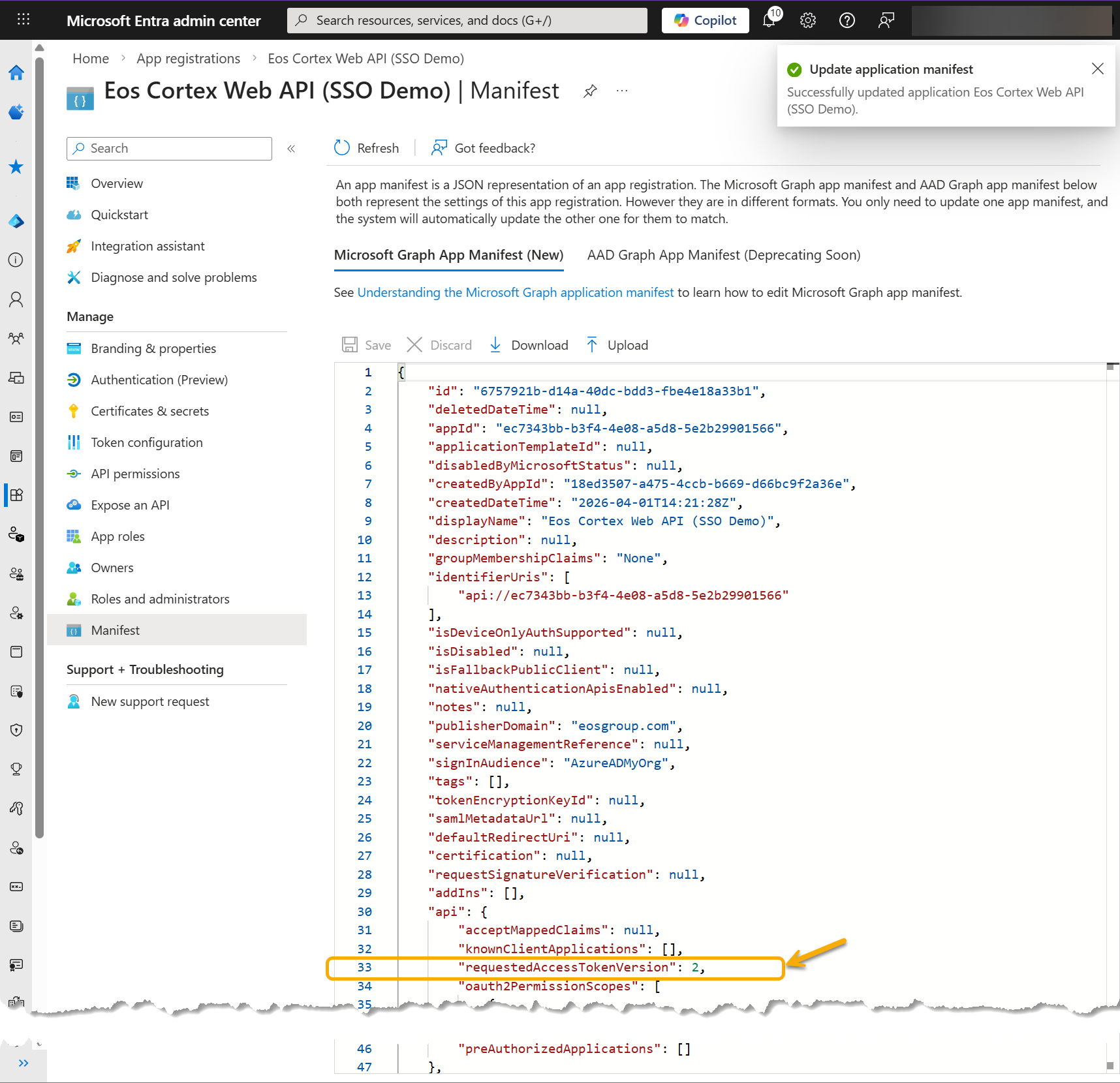Open Groups icon in left rail

[x=16, y=339]
